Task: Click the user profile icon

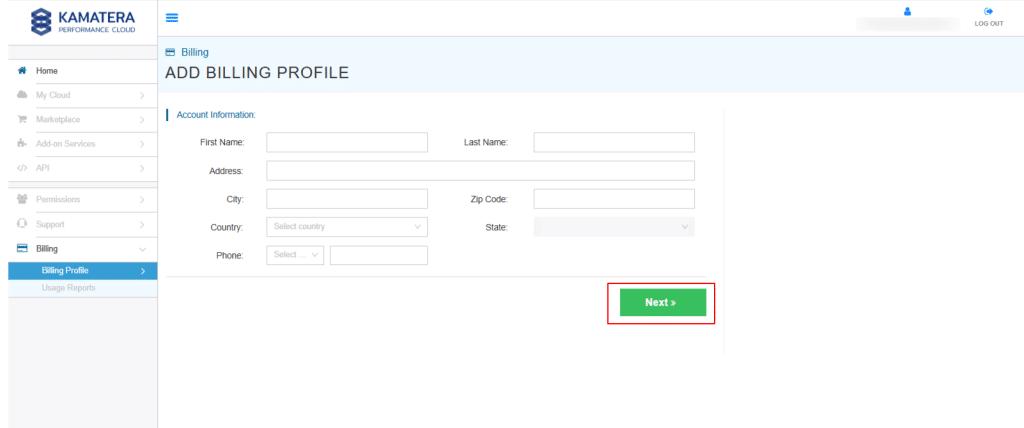Action: [907, 11]
